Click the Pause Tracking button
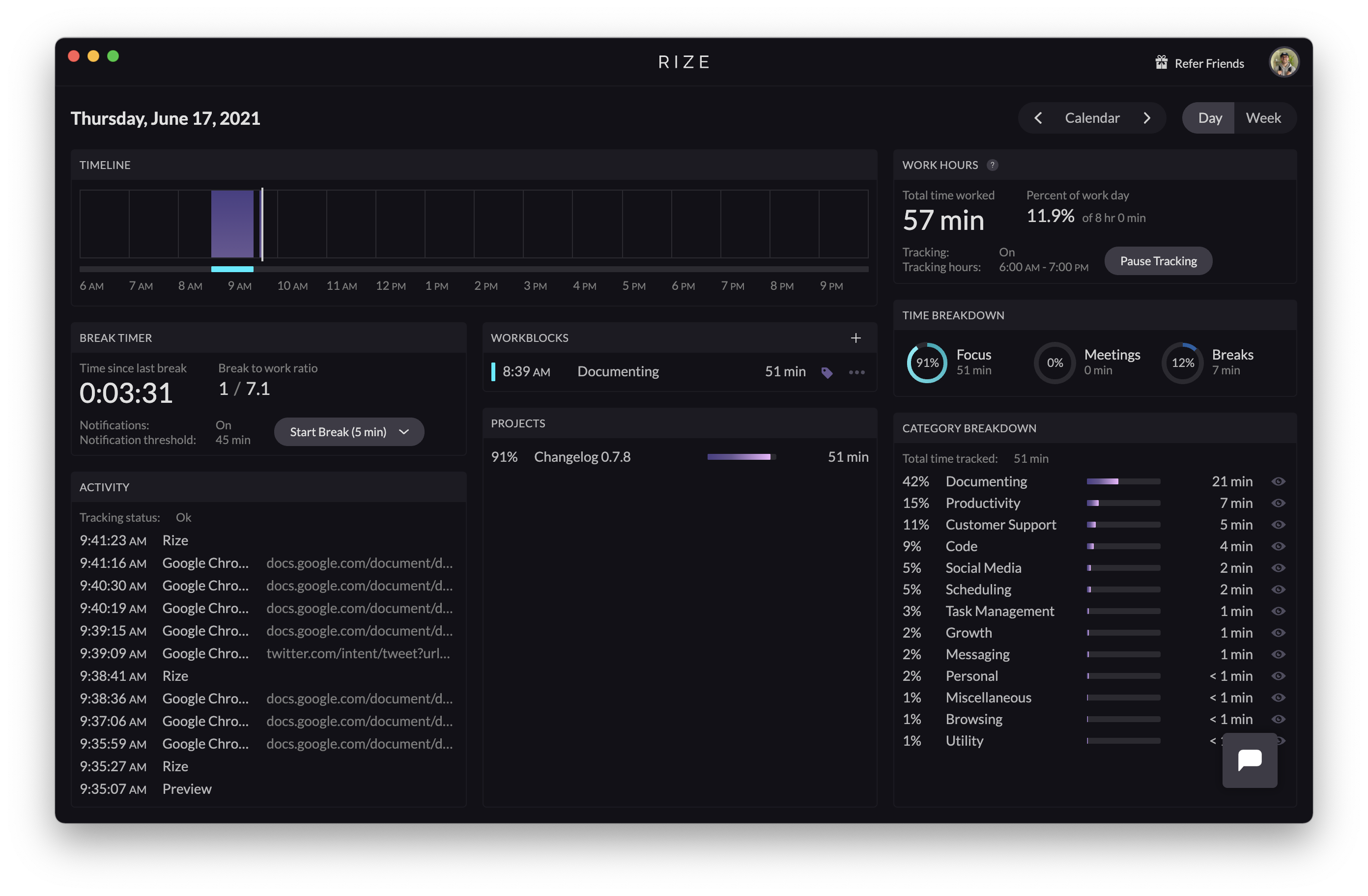The image size is (1368, 896). coord(1158,260)
